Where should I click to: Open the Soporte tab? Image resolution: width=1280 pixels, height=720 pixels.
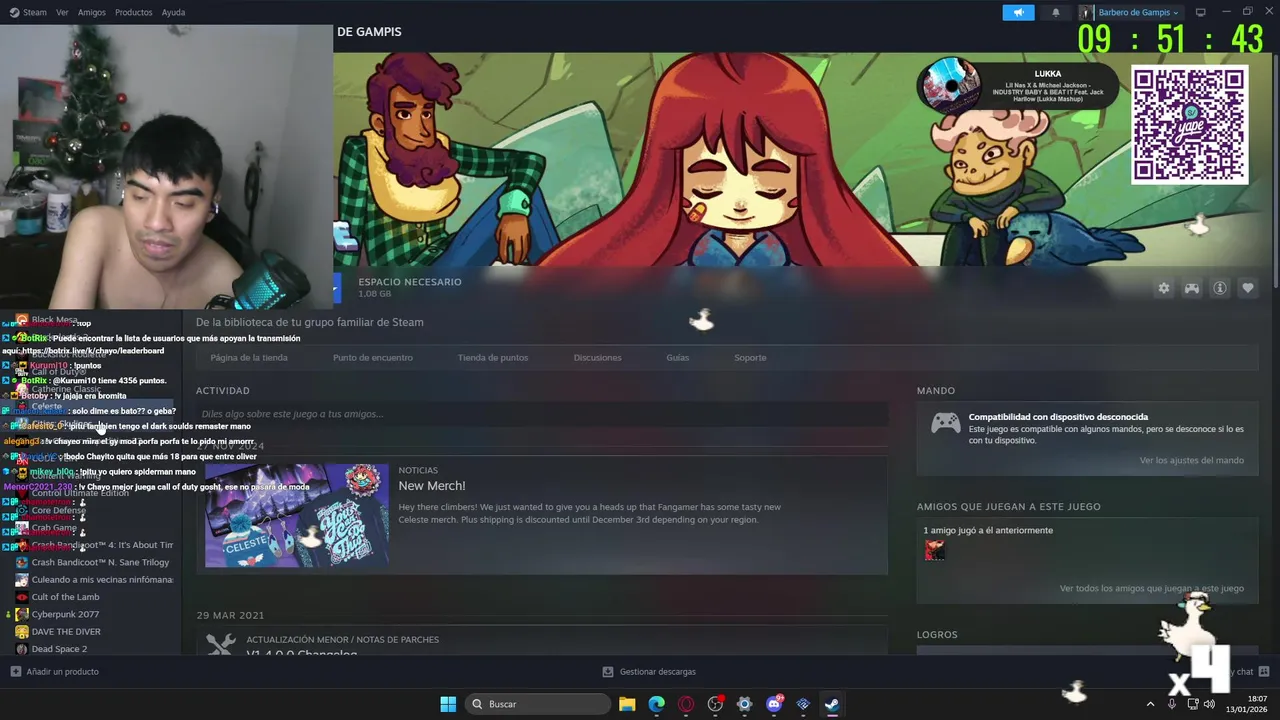(x=750, y=357)
